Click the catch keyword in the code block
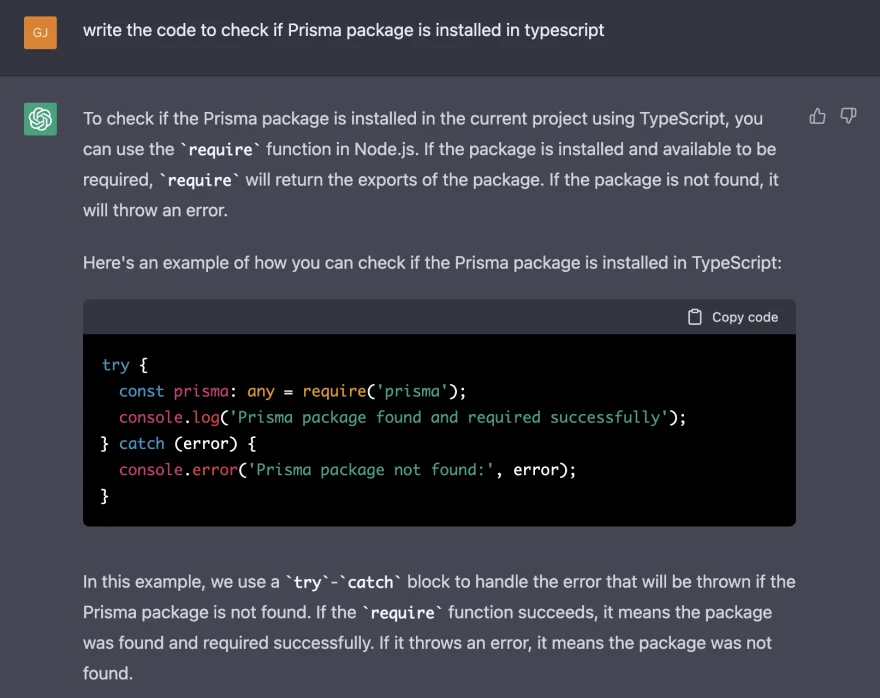 coord(141,443)
